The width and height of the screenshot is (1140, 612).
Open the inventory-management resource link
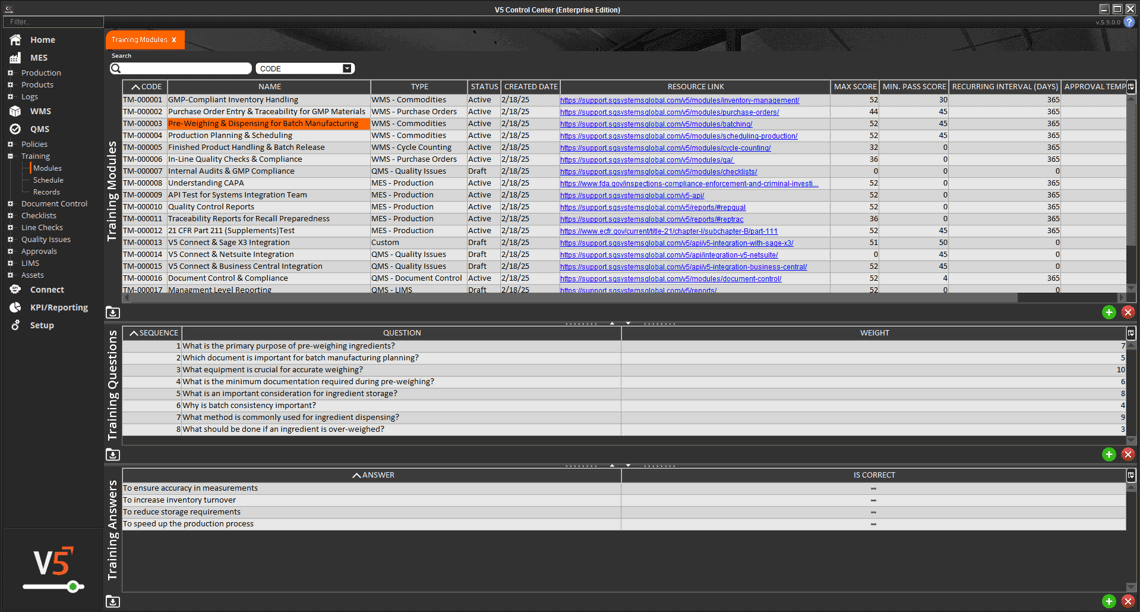(x=679, y=100)
